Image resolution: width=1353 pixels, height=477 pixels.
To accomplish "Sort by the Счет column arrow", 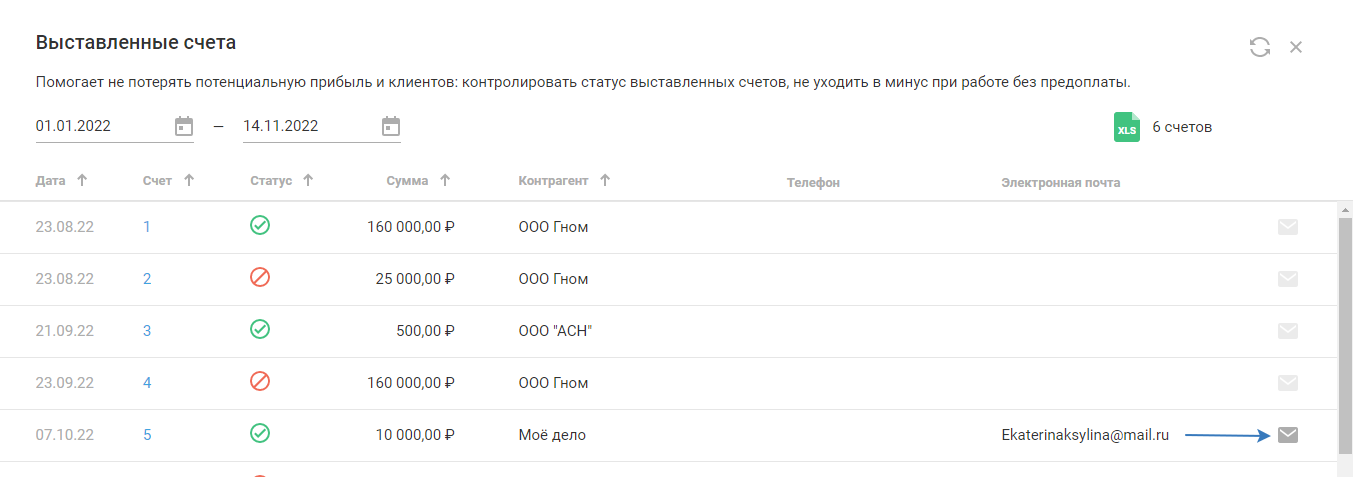I will click(189, 181).
